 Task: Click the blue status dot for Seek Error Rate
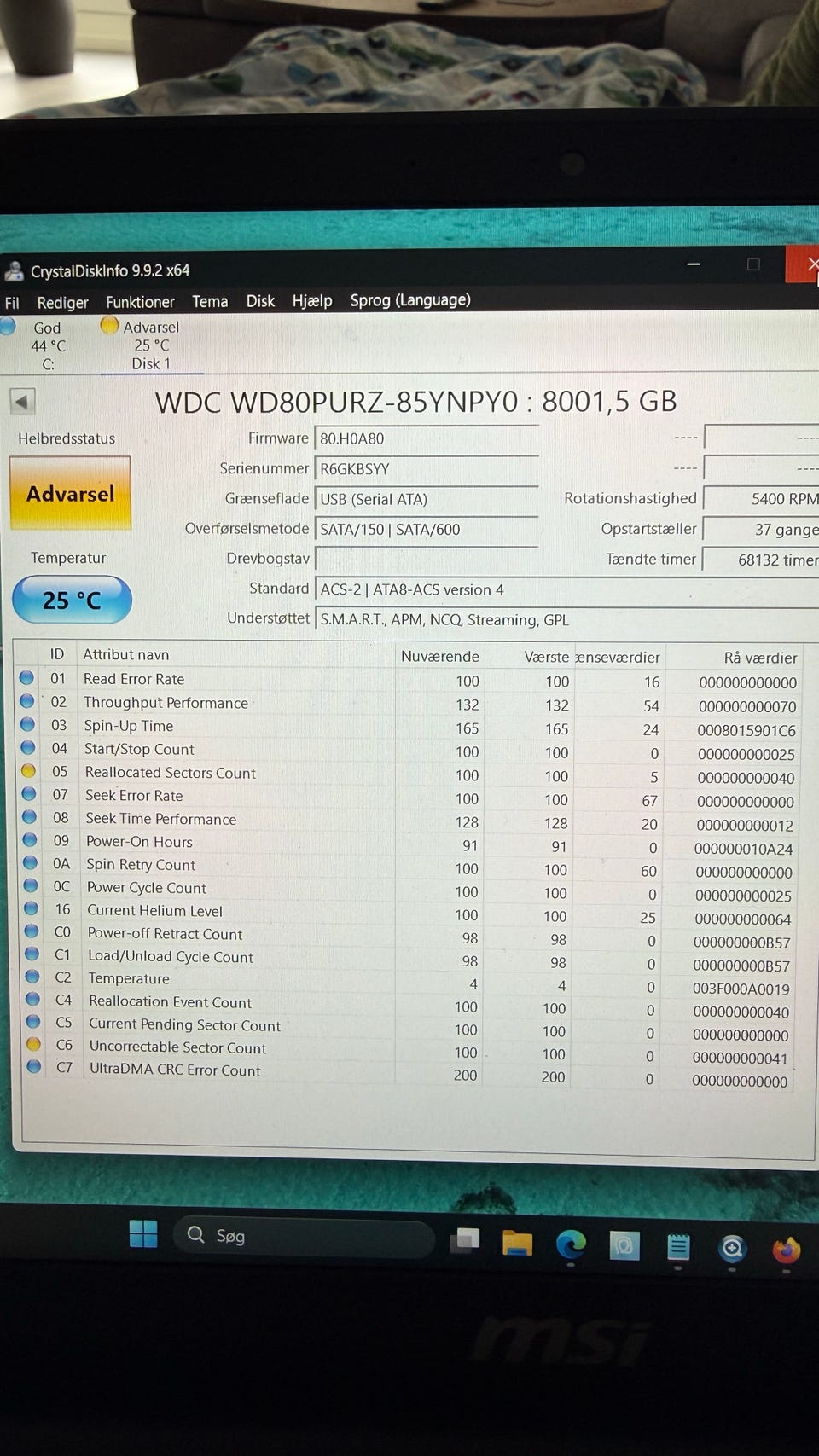pos(29,794)
